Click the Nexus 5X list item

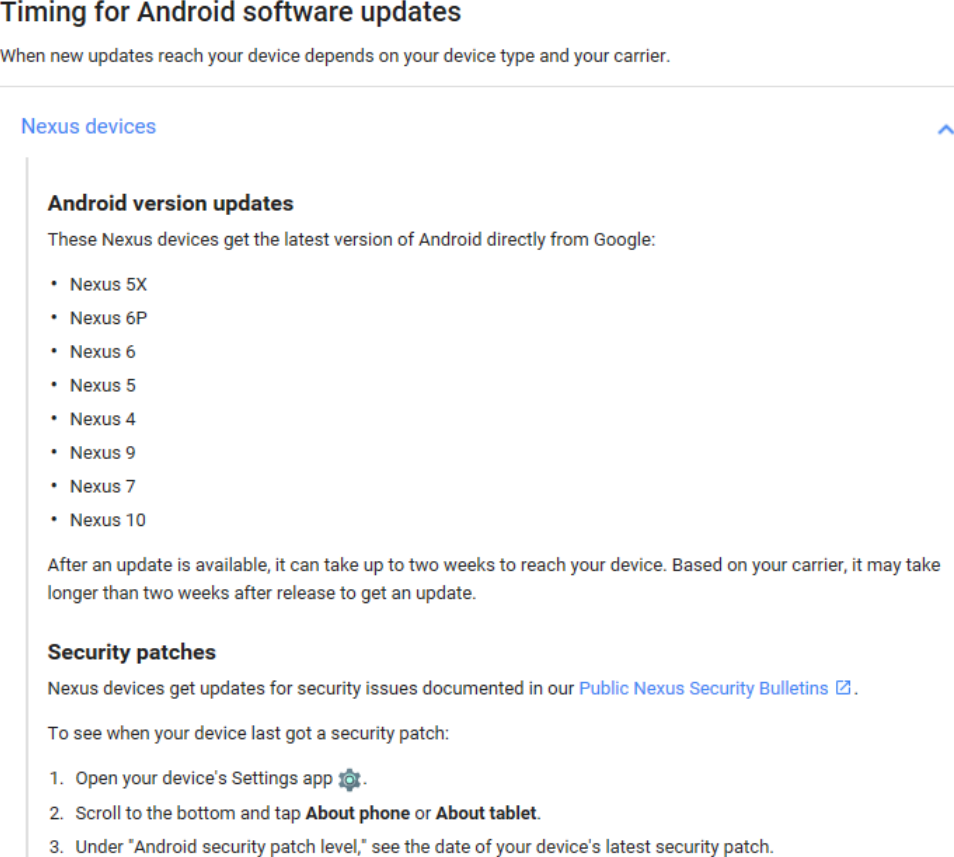click(x=108, y=285)
